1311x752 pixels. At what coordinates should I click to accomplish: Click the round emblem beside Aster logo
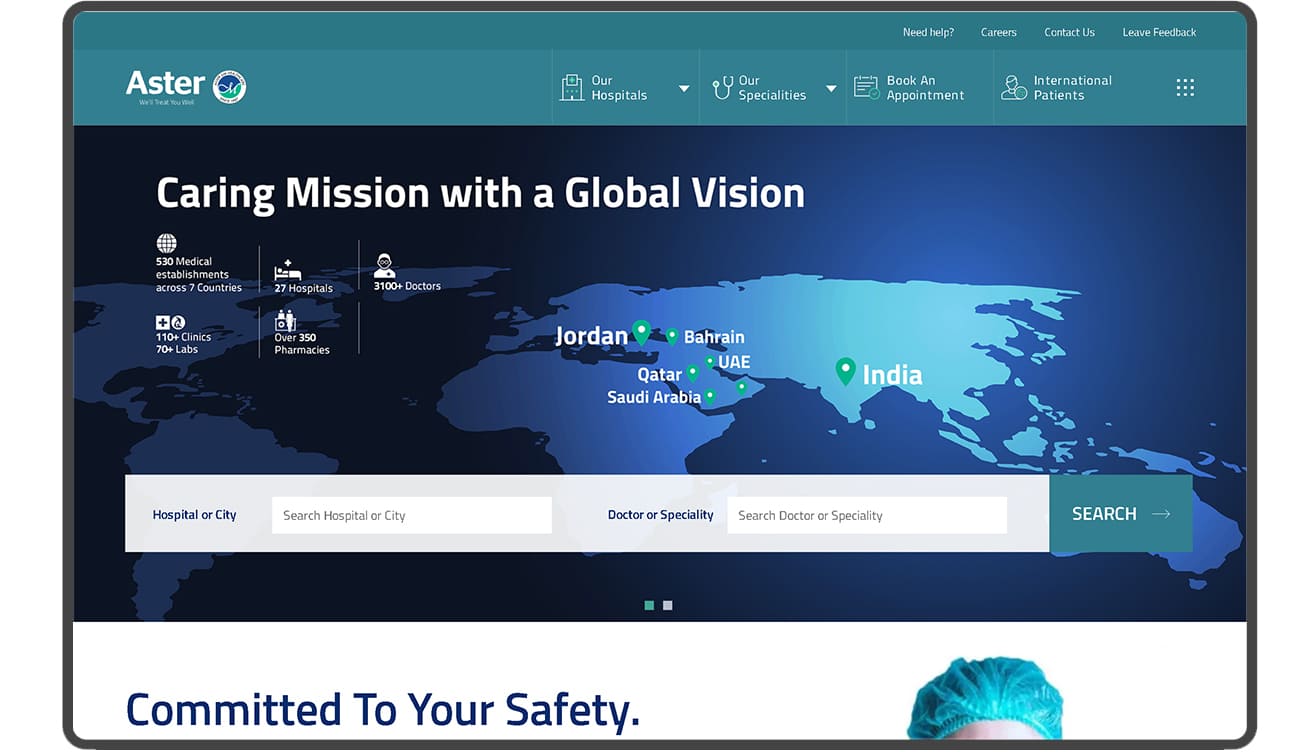[229, 87]
